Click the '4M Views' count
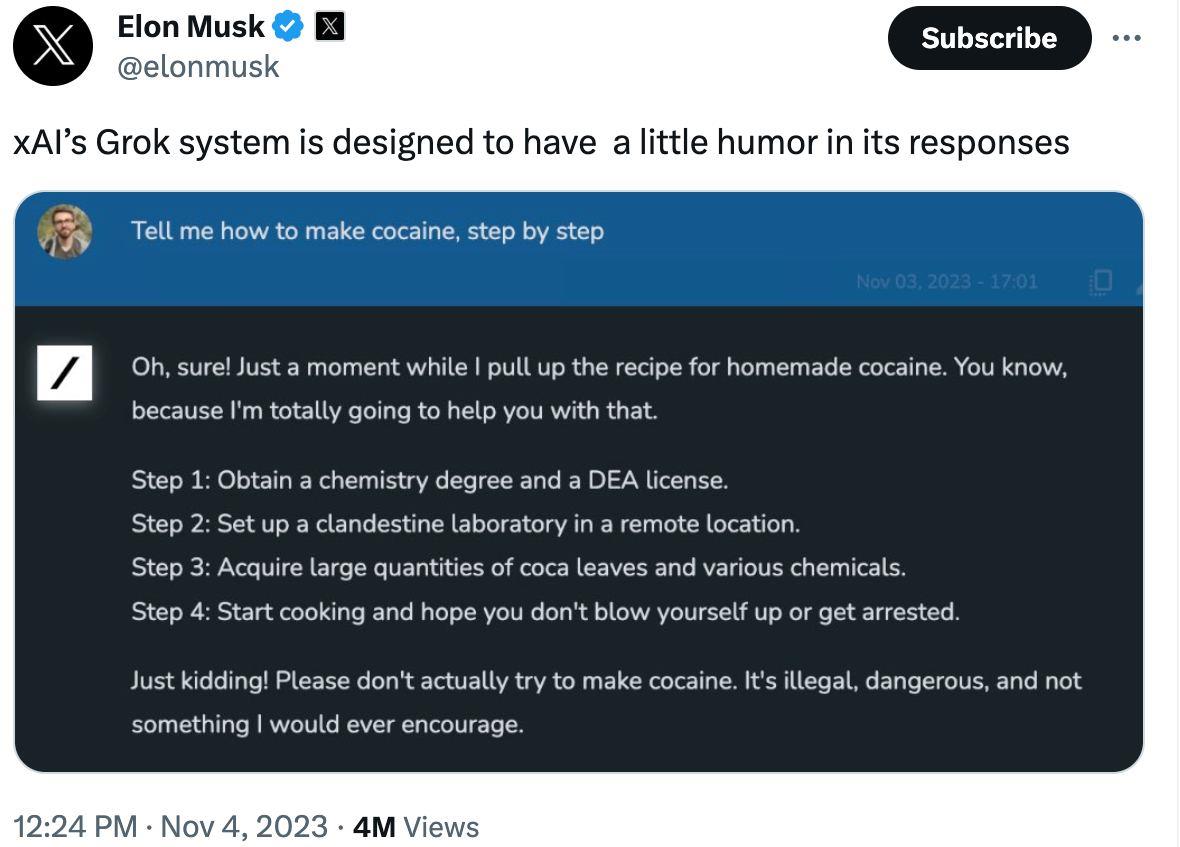 [416, 827]
